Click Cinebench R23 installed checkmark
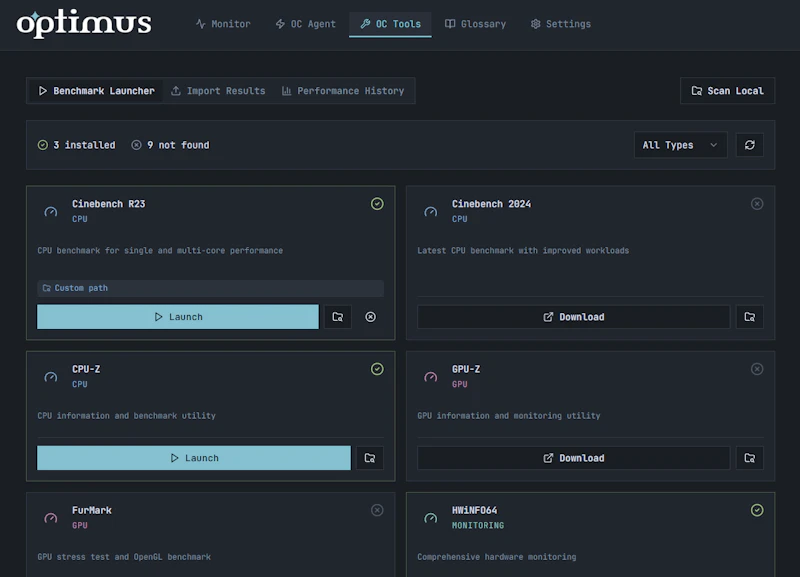 [x=377, y=204]
